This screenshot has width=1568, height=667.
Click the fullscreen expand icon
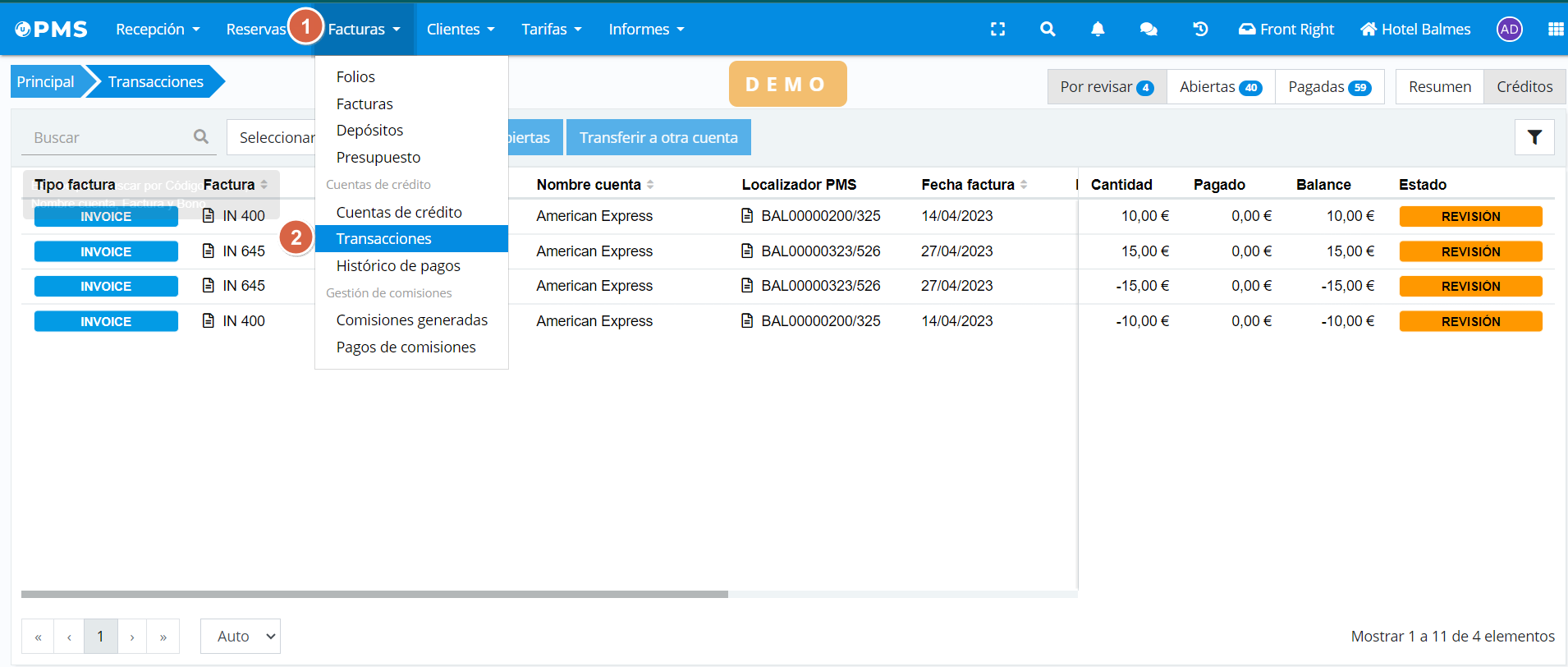(x=997, y=30)
